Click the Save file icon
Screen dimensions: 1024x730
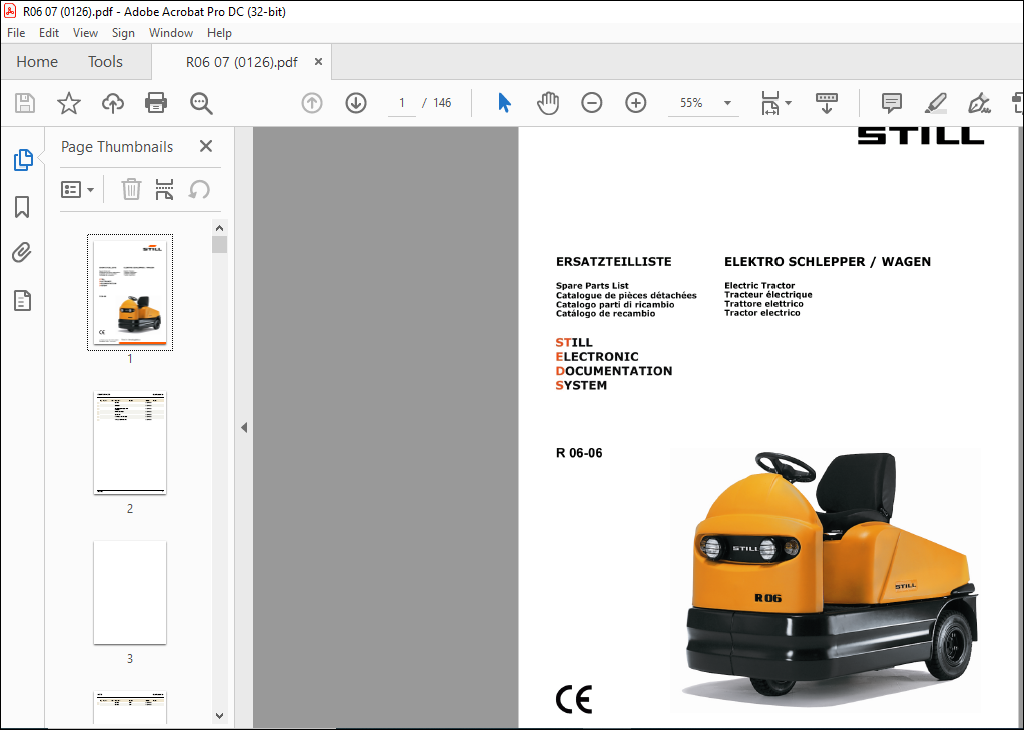[25, 103]
